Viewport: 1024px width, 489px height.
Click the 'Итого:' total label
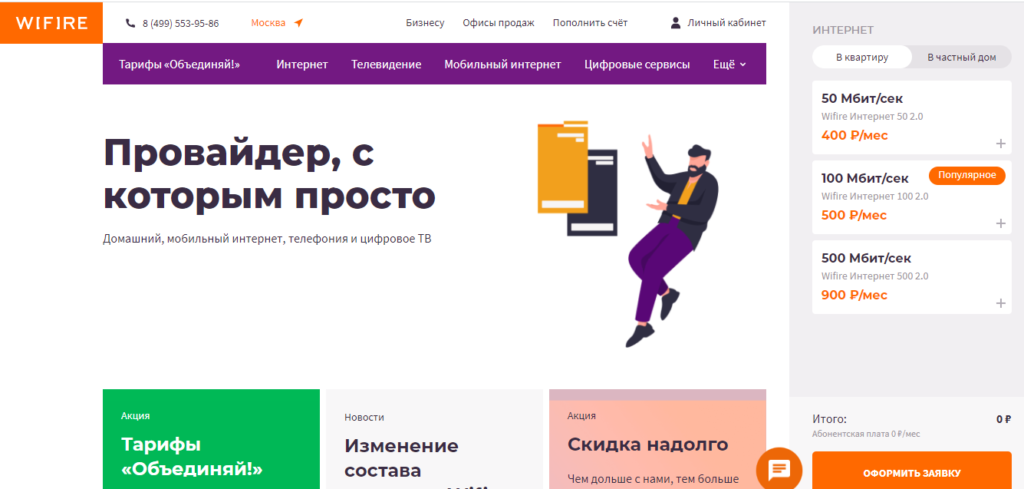(829, 419)
